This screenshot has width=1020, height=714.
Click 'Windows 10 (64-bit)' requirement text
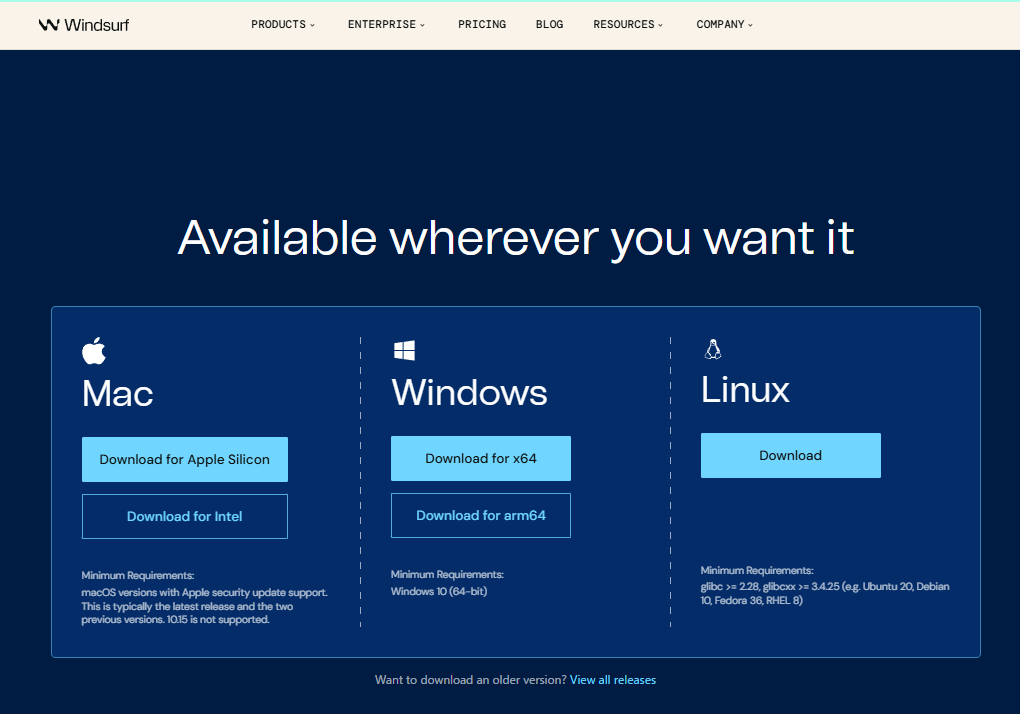439,592
